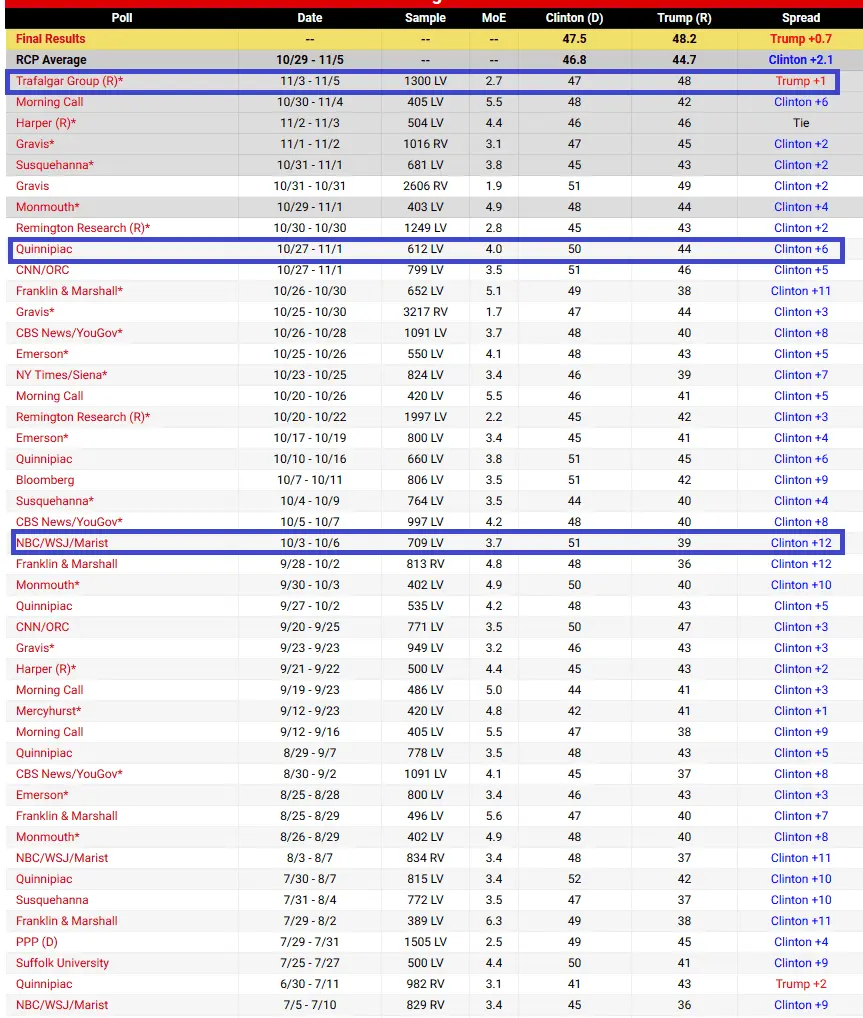This screenshot has height=1018, width=863.
Task: Click the Spread column header
Action: point(801,18)
